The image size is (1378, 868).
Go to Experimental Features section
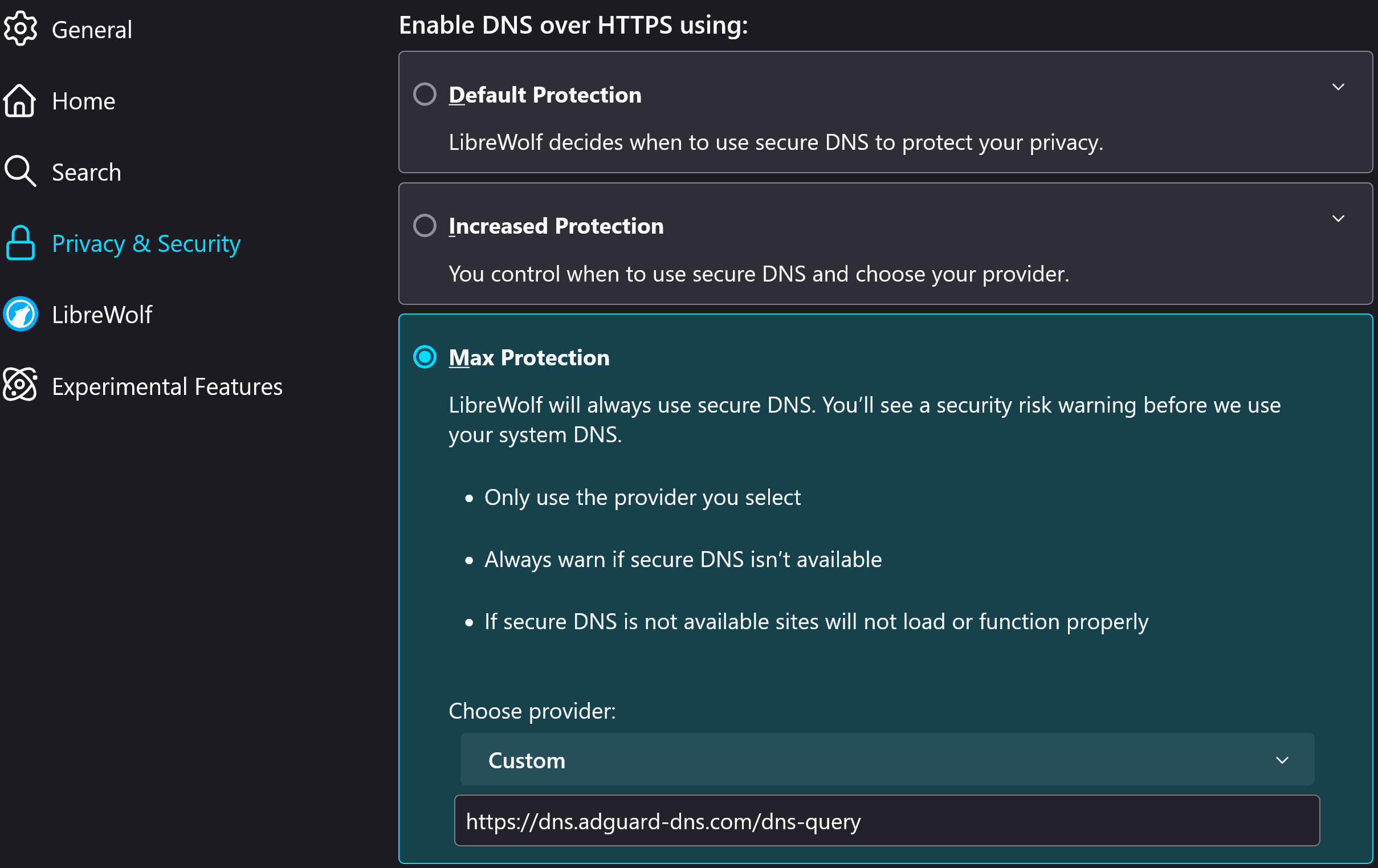click(166, 387)
